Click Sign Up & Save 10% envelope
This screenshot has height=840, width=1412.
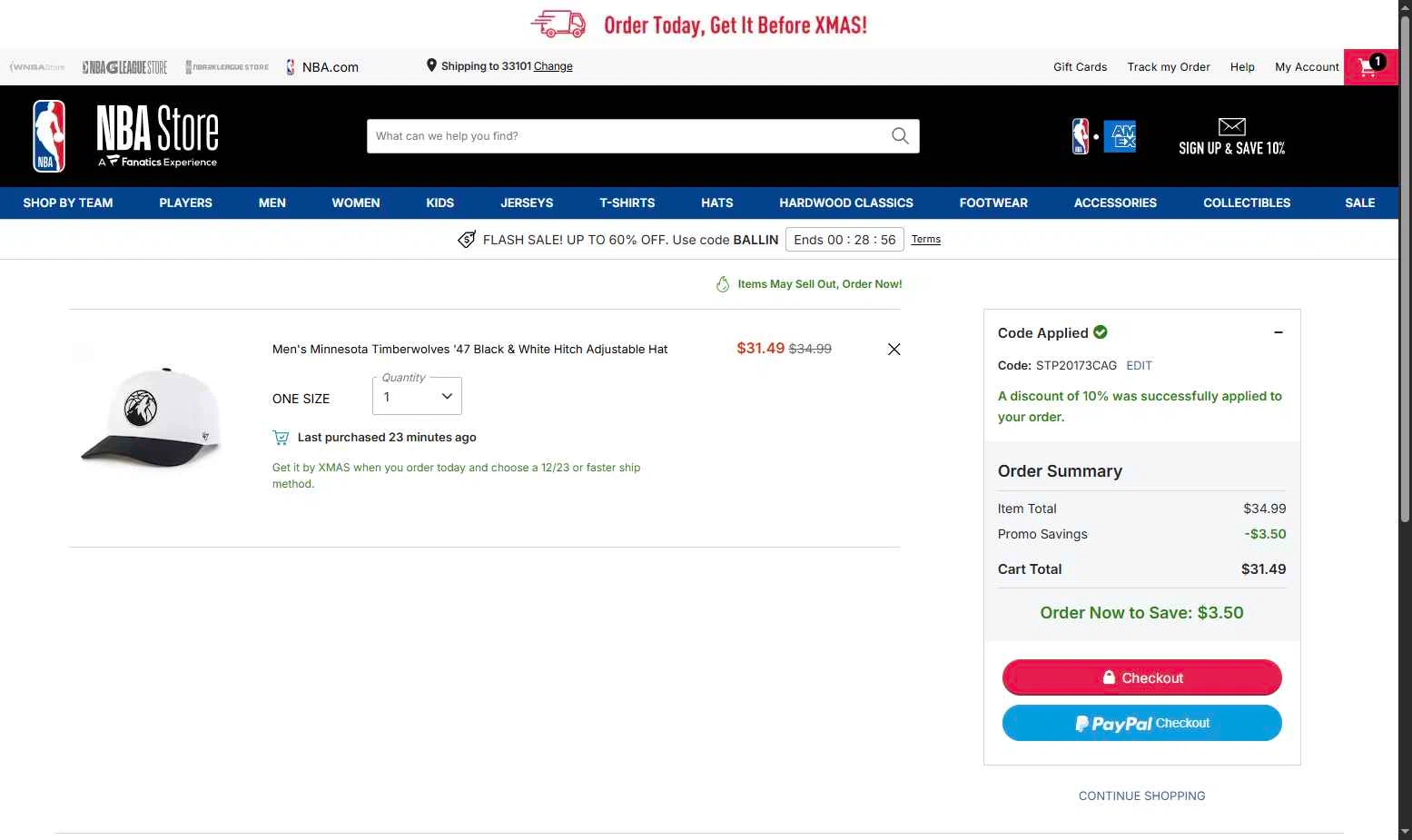coord(1231,137)
